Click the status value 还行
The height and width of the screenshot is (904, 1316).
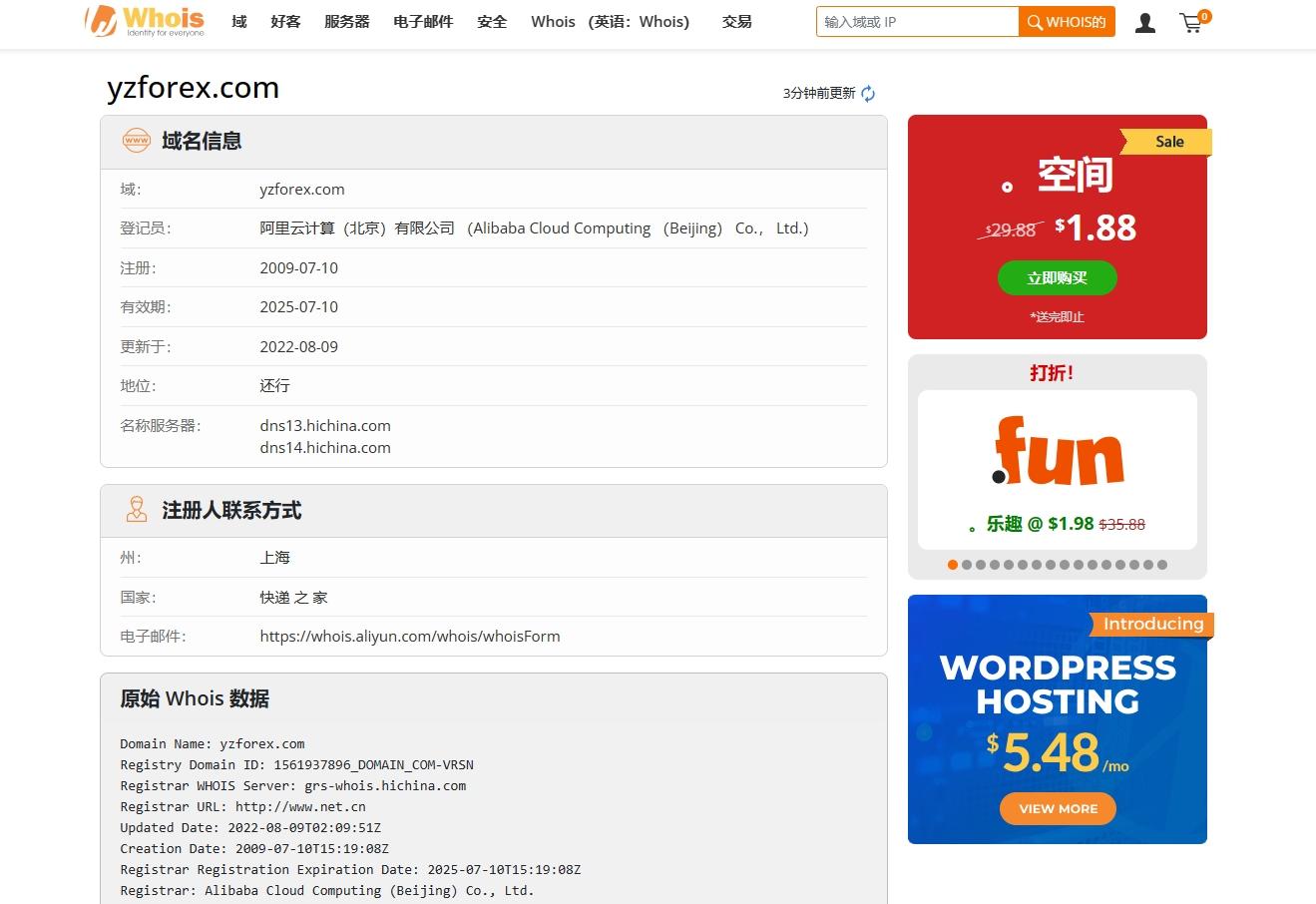click(274, 385)
